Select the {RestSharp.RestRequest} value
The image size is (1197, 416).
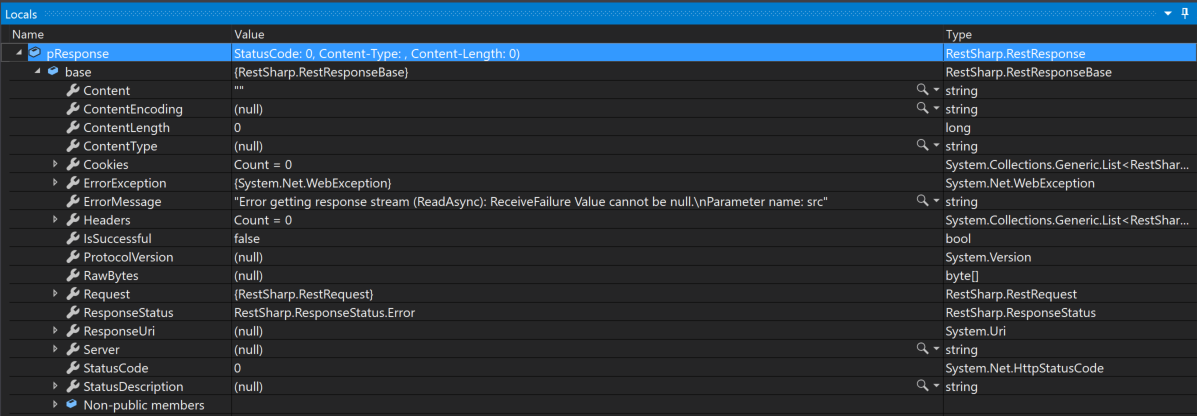pos(303,294)
